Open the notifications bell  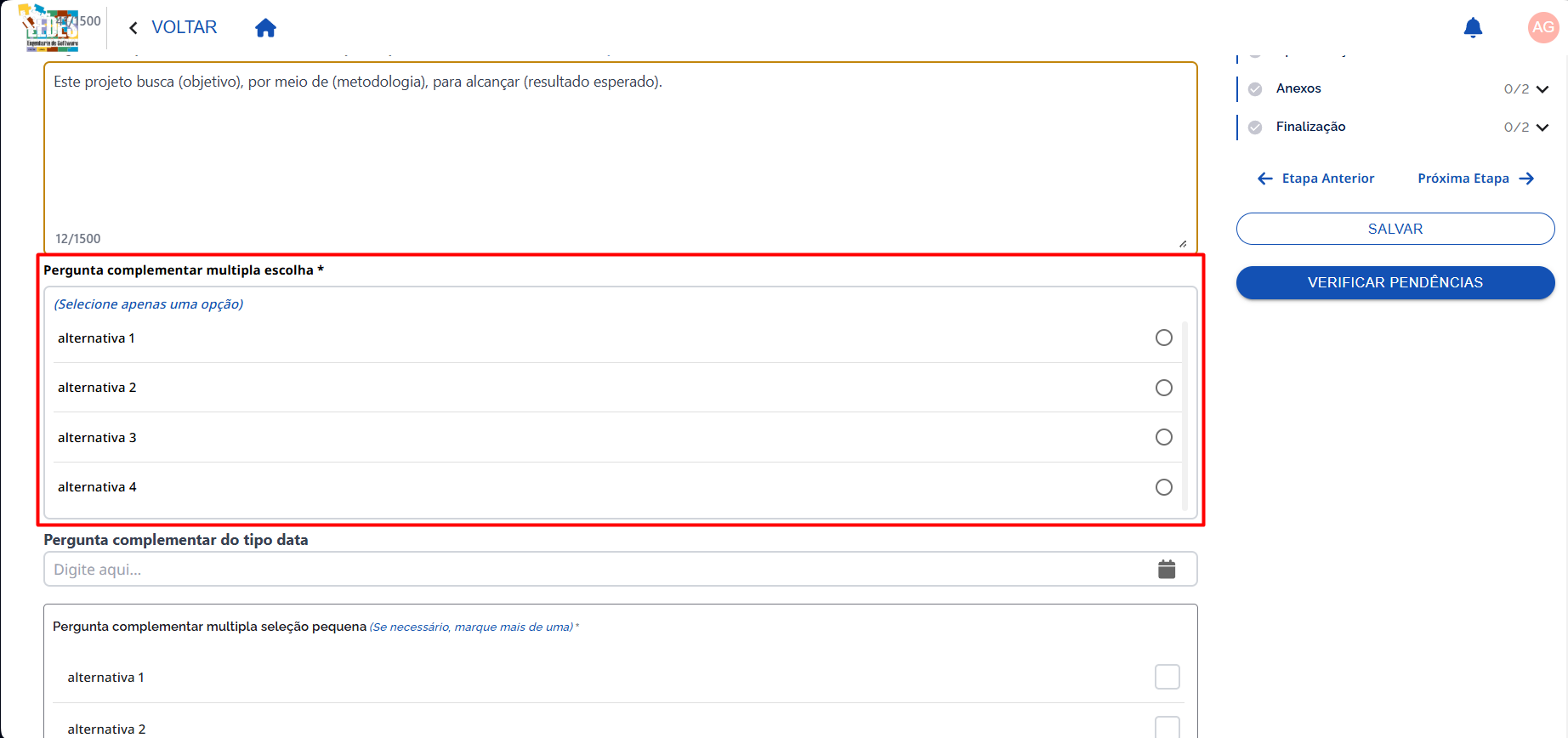[1473, 28]
